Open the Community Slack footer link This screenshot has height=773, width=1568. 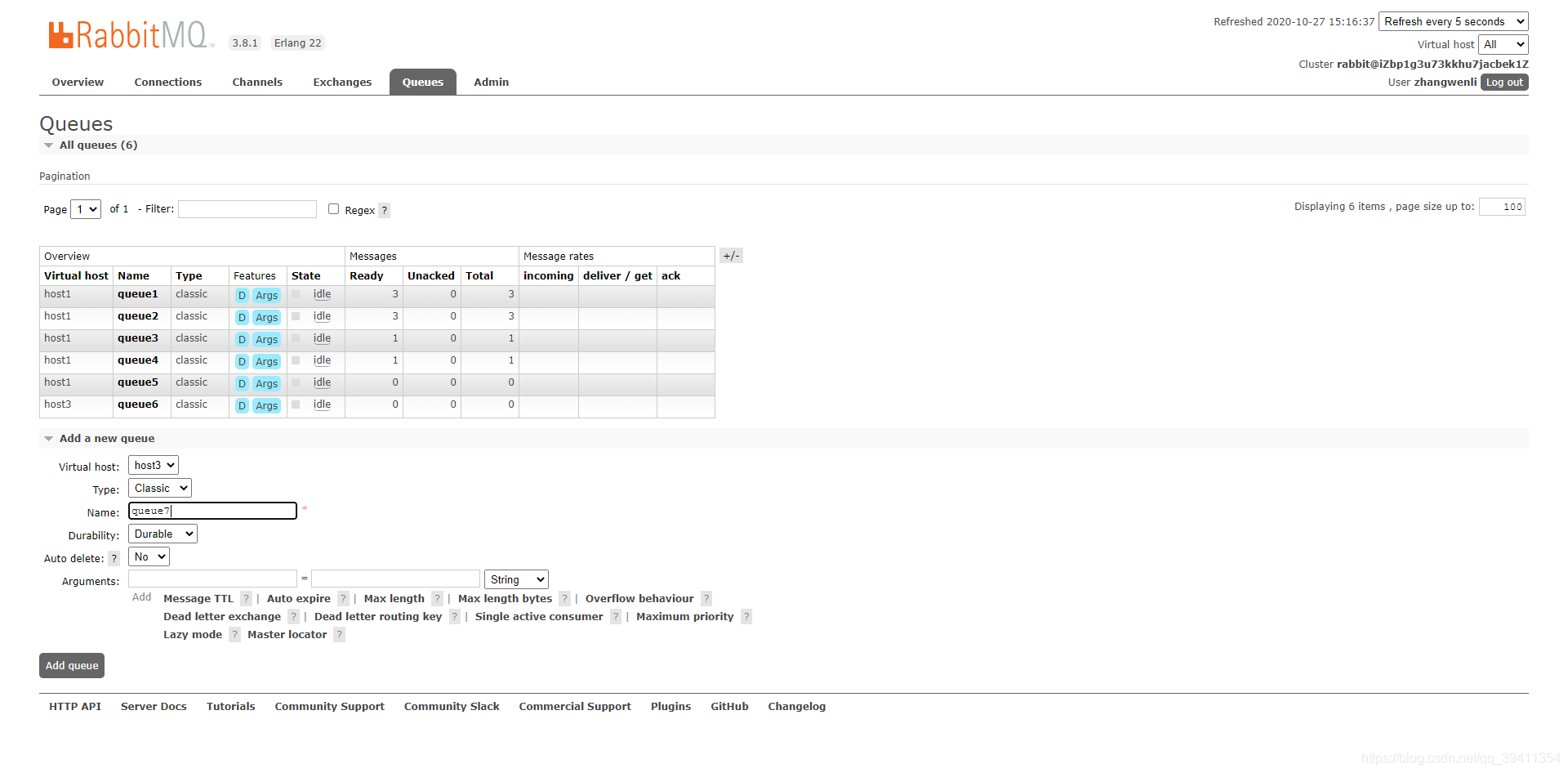click(452, 707)
